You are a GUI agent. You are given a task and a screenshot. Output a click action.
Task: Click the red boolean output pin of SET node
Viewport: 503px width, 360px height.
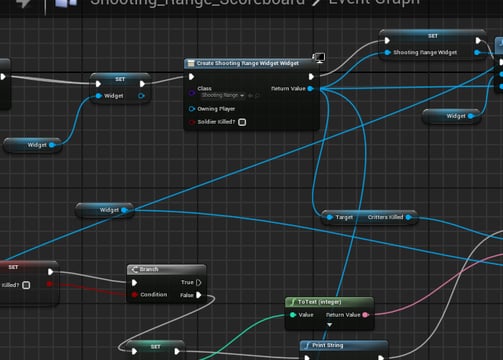tap(50, 284)
